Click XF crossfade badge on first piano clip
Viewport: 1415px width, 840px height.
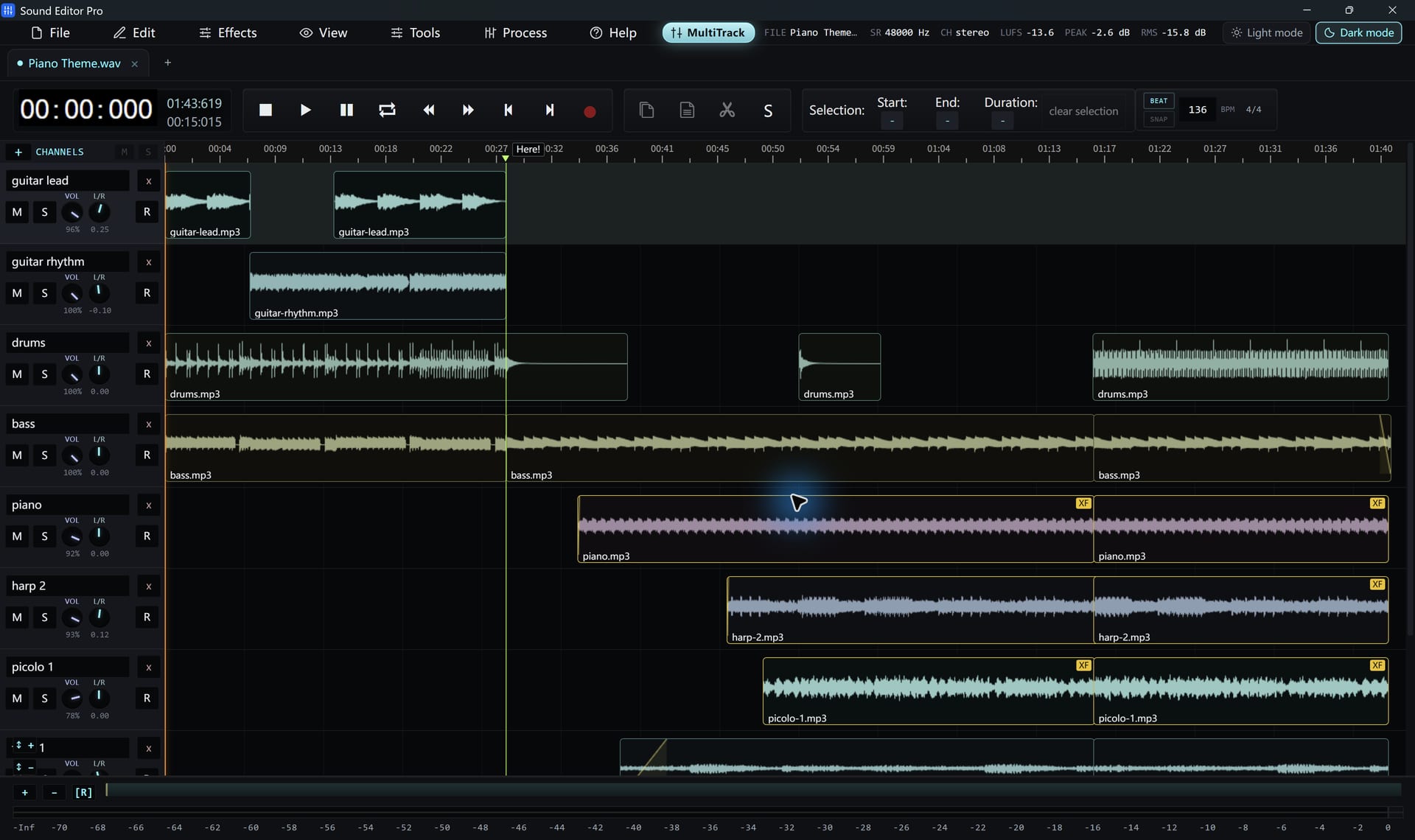[1083, 503]
